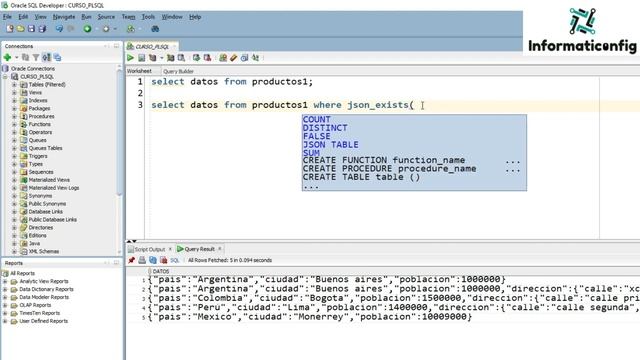Click the green Back navigation icon
This screenshot has width=640, height=360.
87,29
